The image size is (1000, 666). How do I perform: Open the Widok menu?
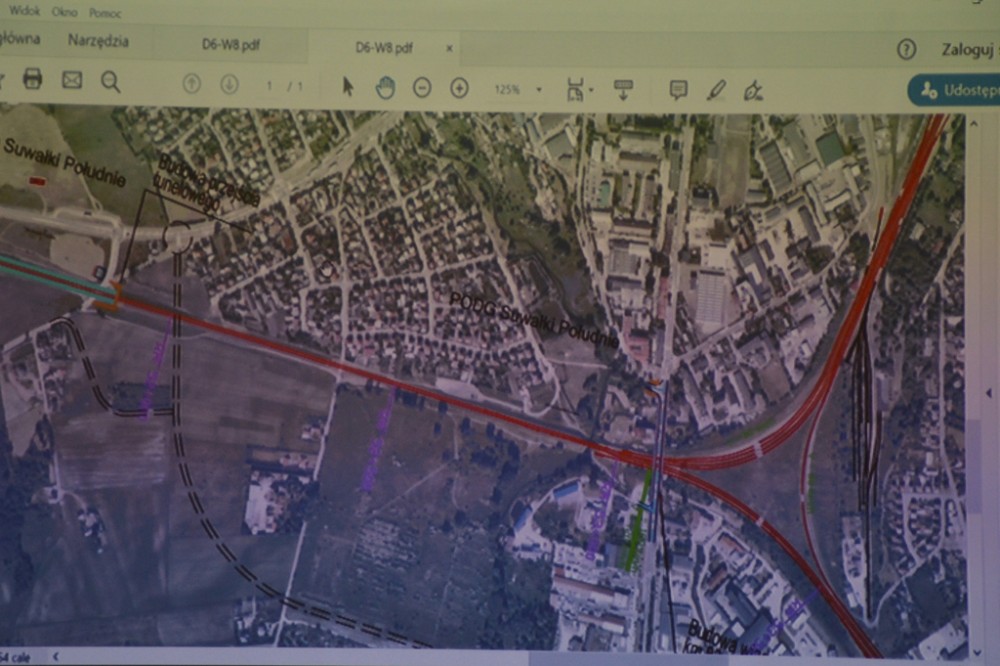tap(24, 8)
